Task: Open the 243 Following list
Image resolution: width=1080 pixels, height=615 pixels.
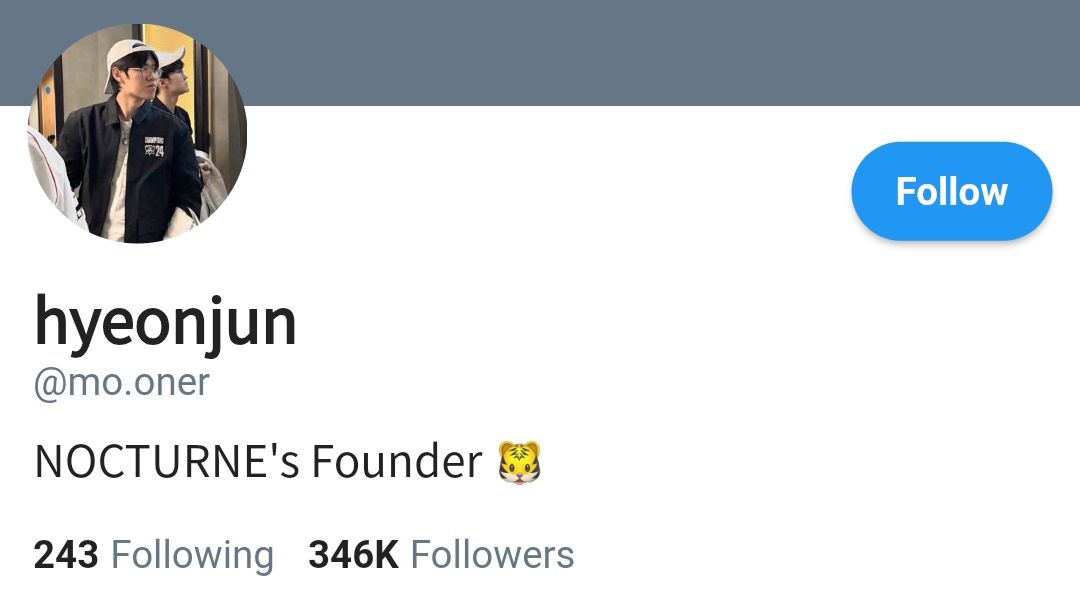Action: 154,555
